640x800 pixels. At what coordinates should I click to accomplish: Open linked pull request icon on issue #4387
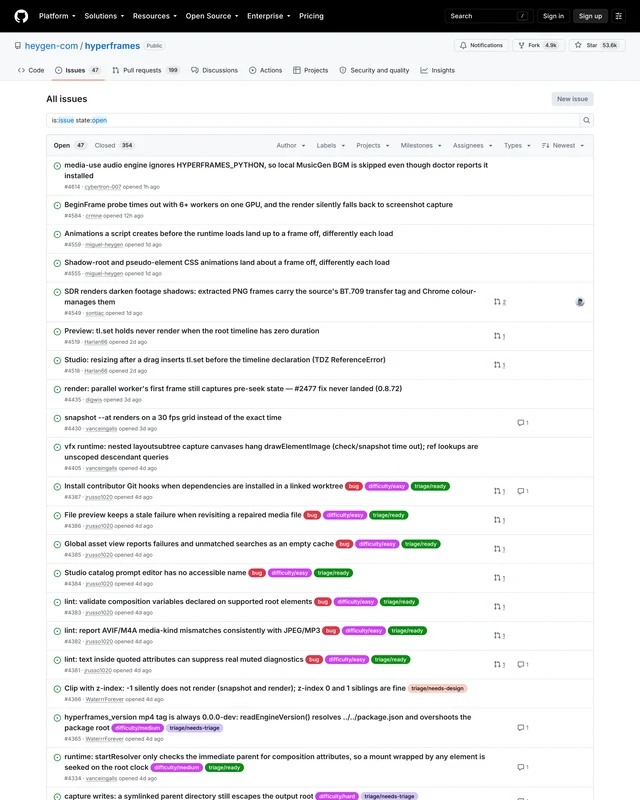click(500, 491)
